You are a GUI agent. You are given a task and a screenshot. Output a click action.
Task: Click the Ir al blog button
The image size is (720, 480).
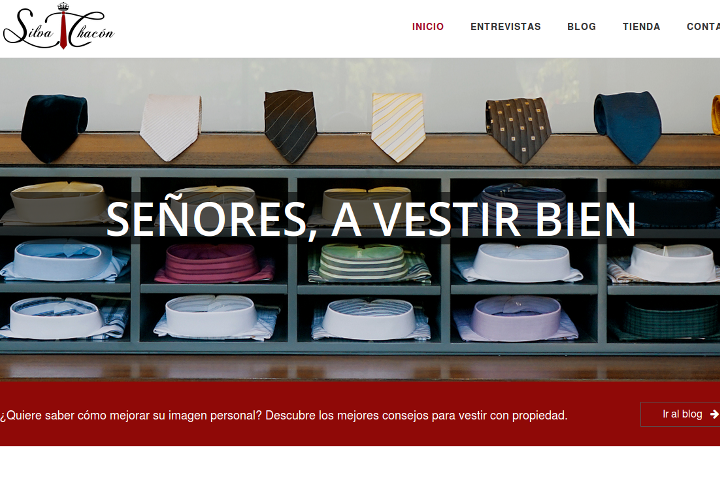click(680, 414)
